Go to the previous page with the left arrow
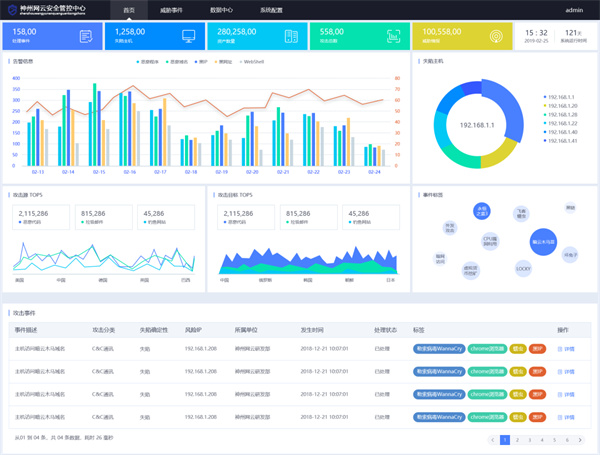 click(492, 439)
